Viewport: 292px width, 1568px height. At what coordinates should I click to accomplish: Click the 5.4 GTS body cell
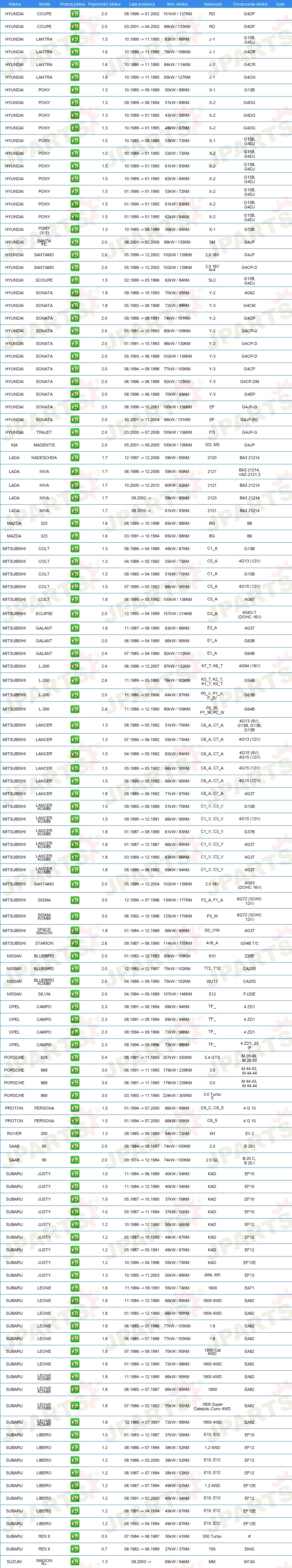[x=212, y=1057]
